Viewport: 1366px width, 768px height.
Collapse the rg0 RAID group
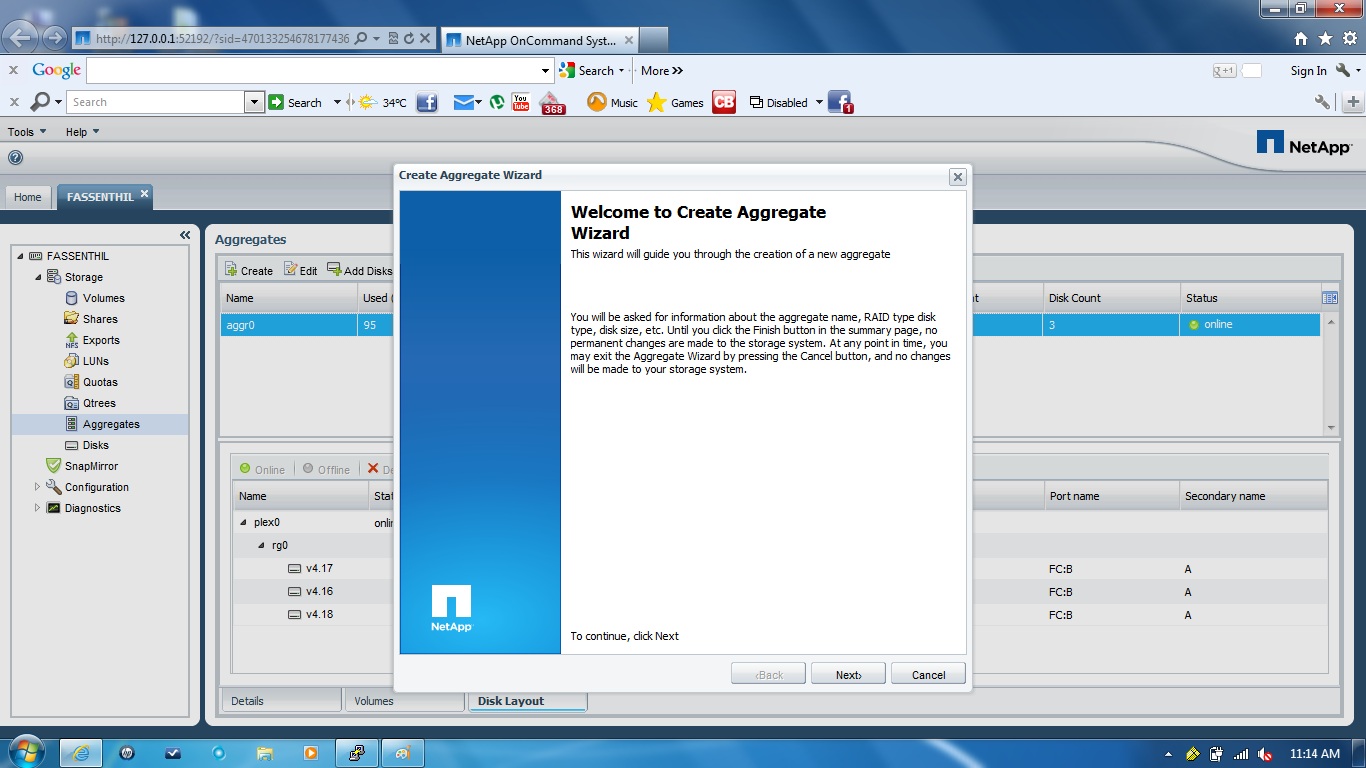261,545
